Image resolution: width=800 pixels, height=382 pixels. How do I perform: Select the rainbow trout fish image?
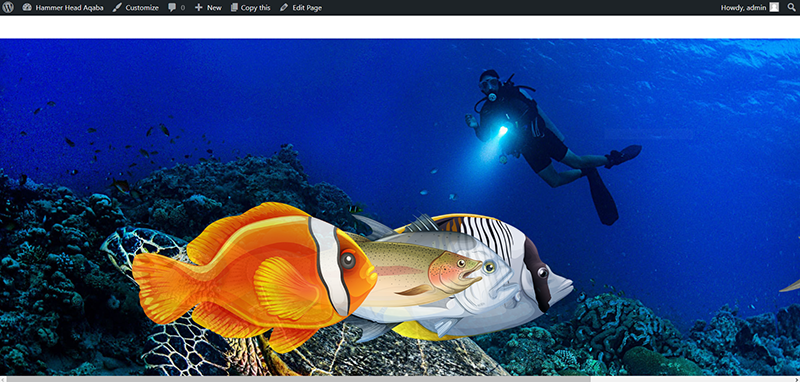coord(418,273)
